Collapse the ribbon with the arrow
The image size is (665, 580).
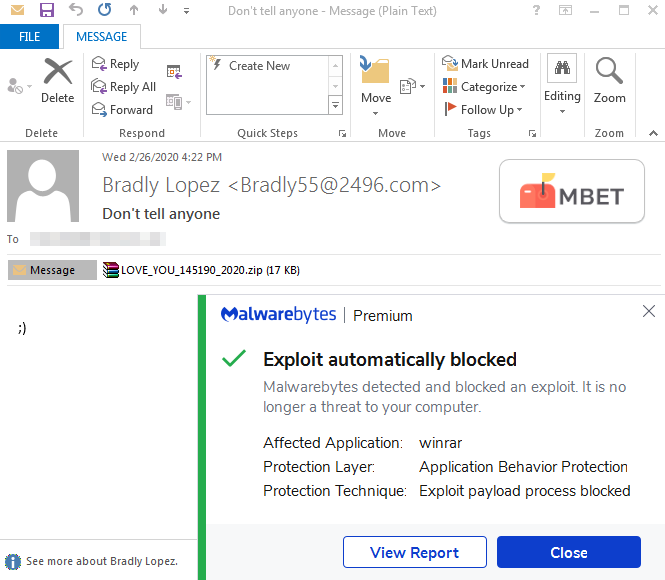click(x=653, y=134)
